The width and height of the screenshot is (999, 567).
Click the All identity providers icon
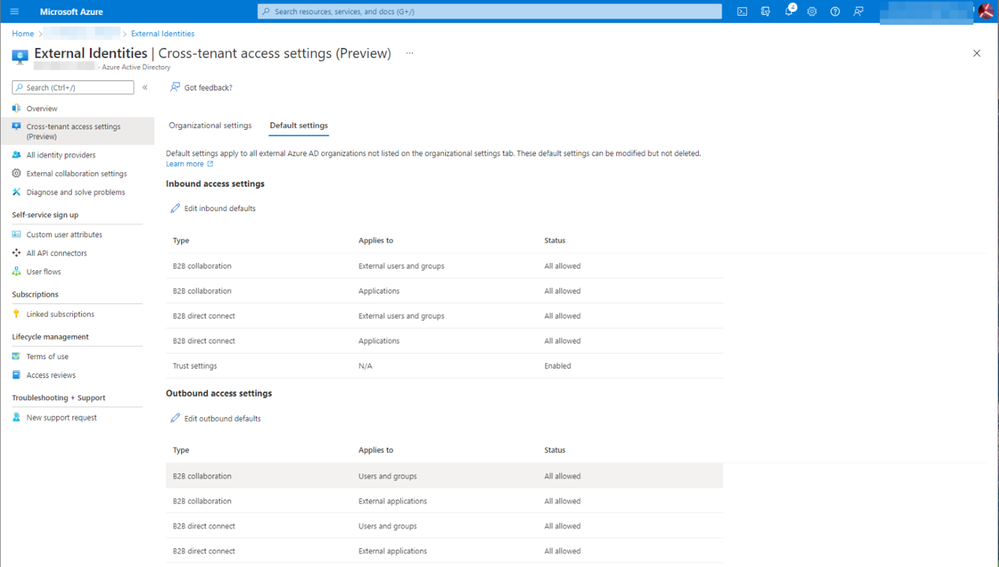pyautogui.click(x=17, y=155)
